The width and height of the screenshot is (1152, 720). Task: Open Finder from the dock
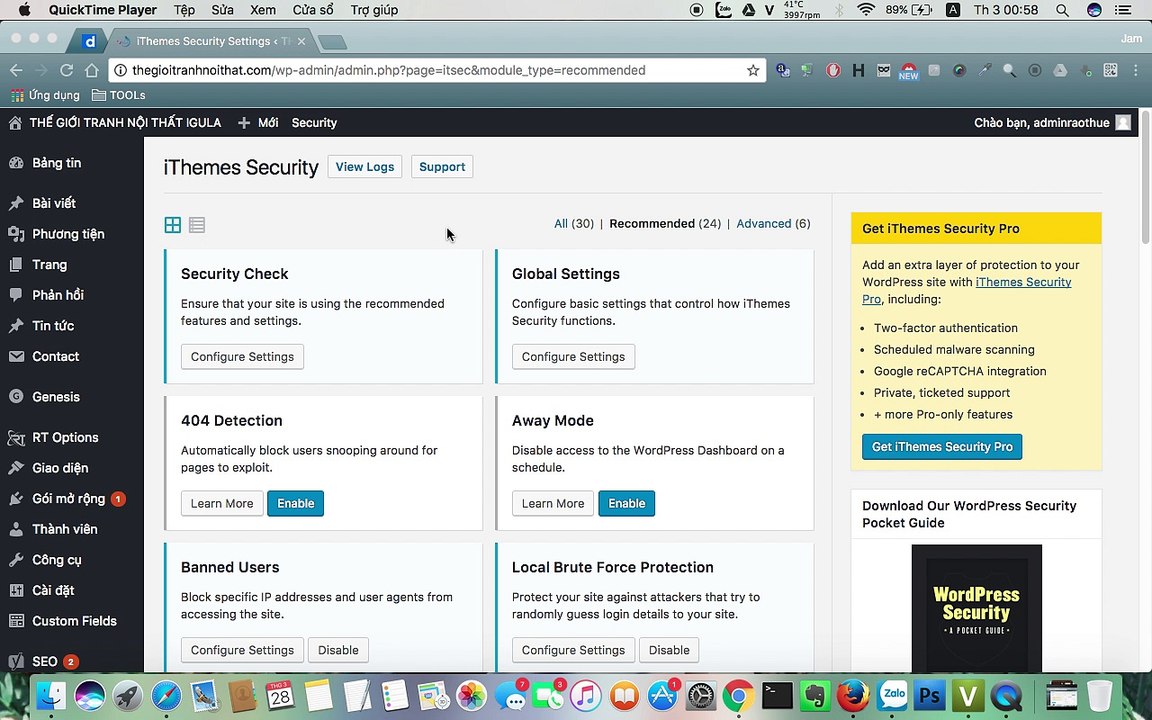[50, 695]
